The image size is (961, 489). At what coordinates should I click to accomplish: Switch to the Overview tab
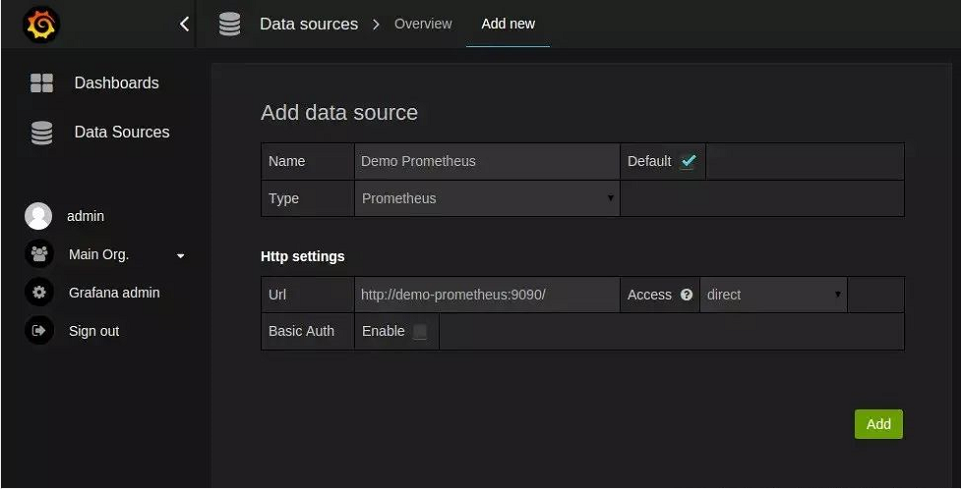tap(422, 24)
